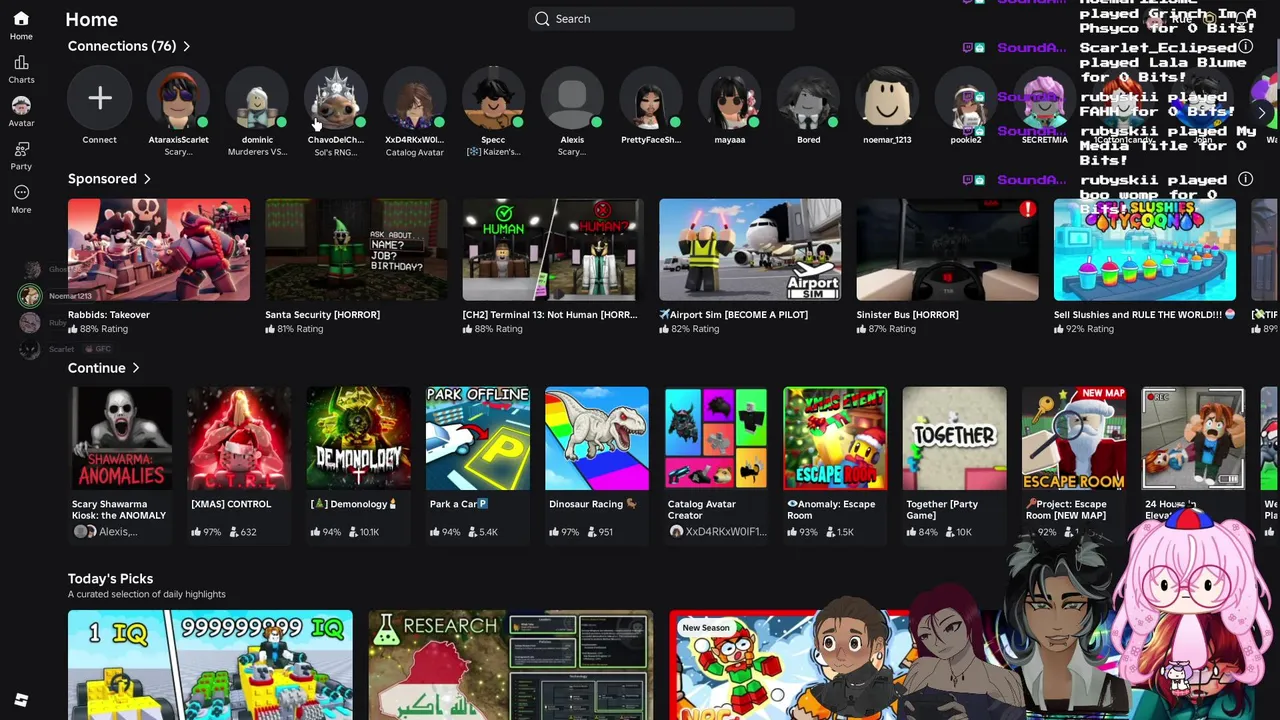The image size is (1280, 720).
Task: Click the Santa Security [HORROR] title
Action: [322, 315]
